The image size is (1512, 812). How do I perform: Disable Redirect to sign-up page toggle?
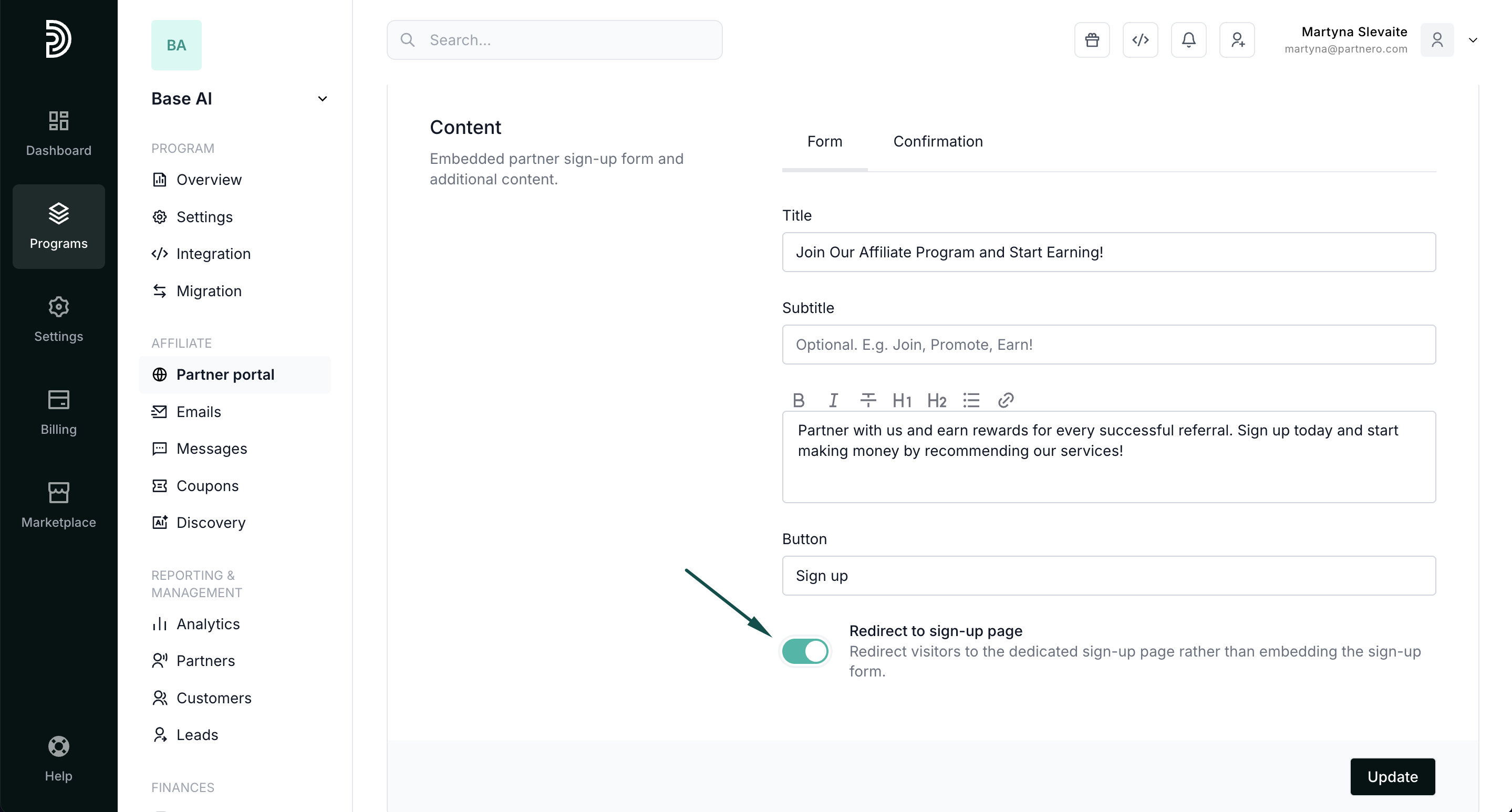805,651
